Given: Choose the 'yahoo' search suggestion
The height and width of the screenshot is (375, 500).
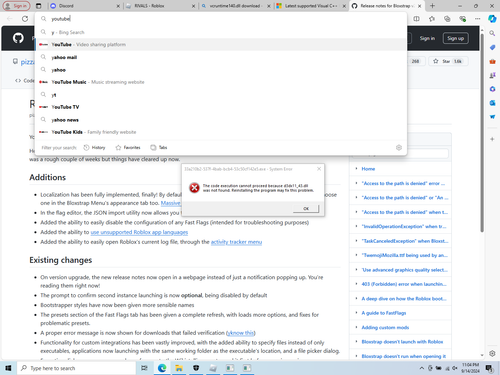Looking at the screenshot, I should coord(220,70).
